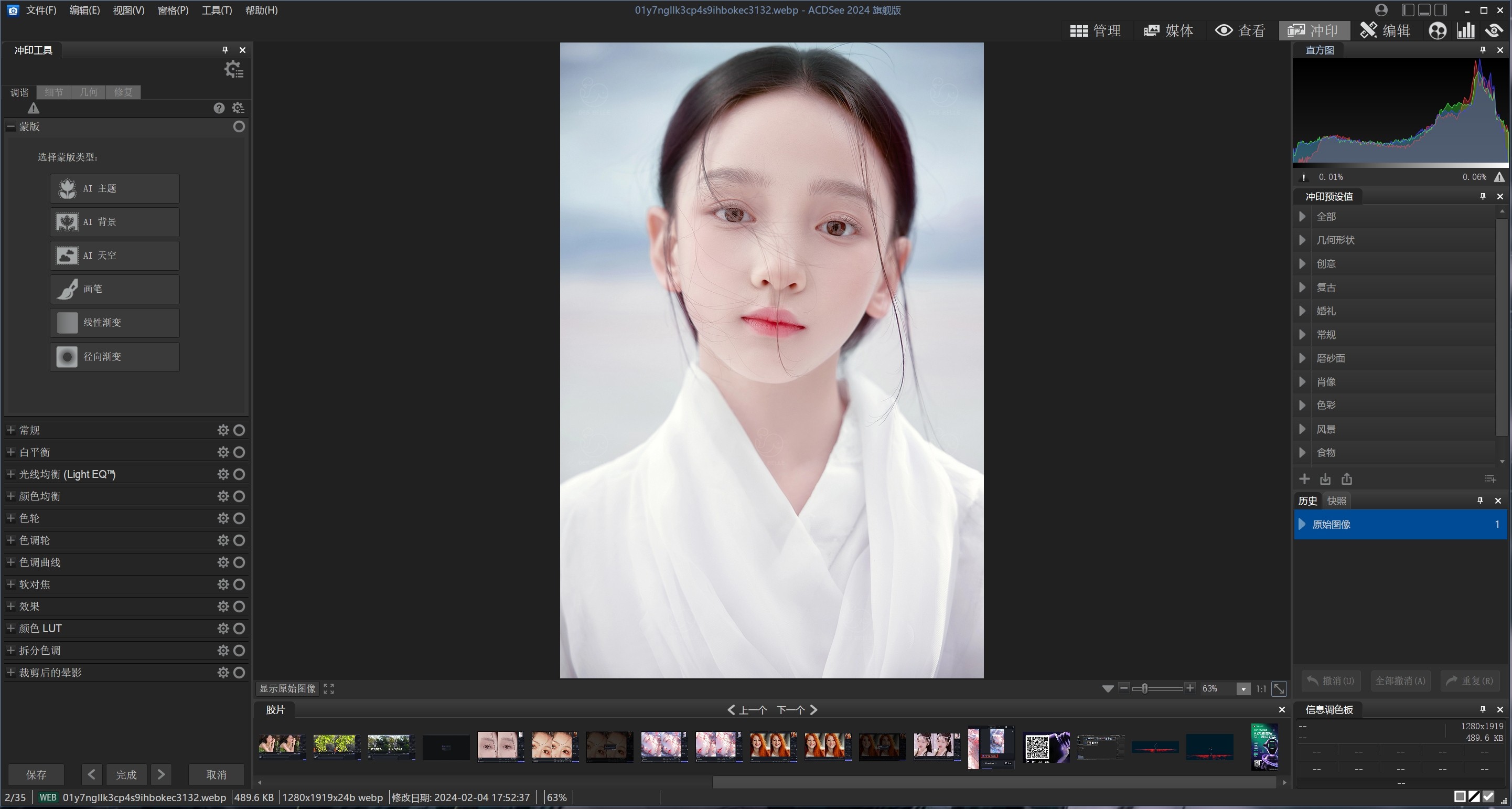This screenshot has width=1512, height=809.
Task: Toggle the 软对焦 enable circle
Action: [239, 584]
